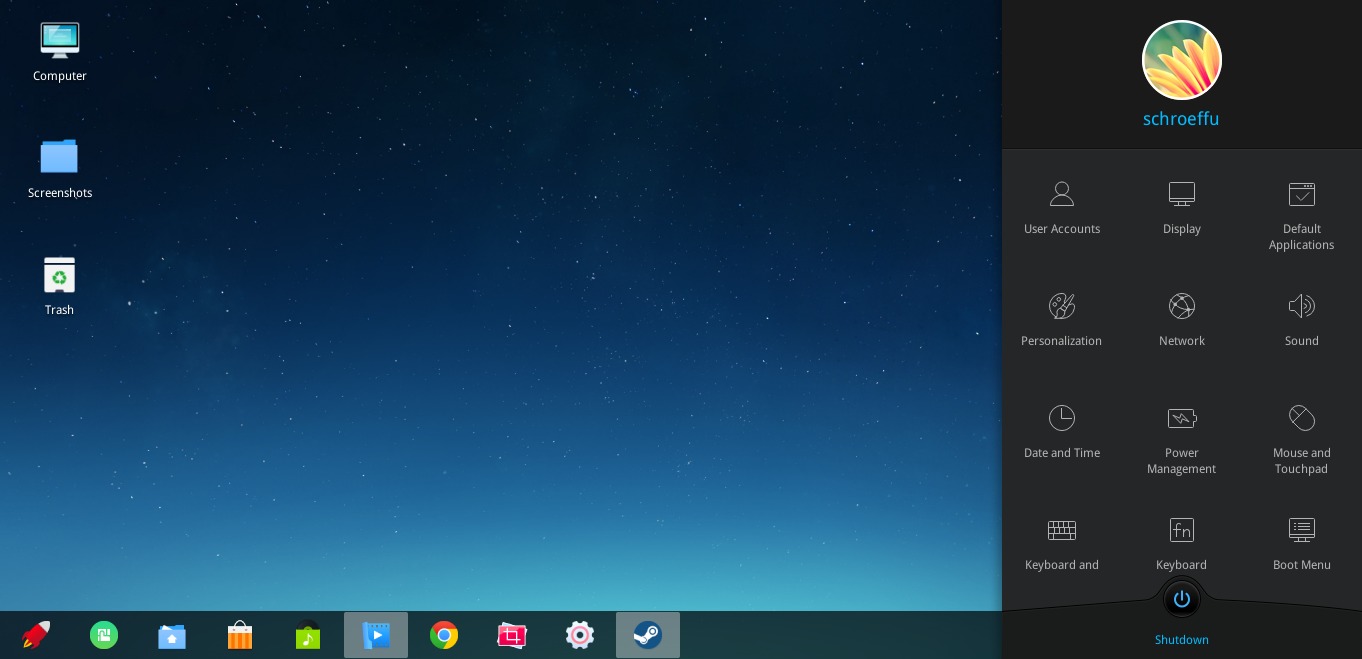Click the flower user avatar picture
This screenshot has width=1362, height=659.
(1181, 60)
